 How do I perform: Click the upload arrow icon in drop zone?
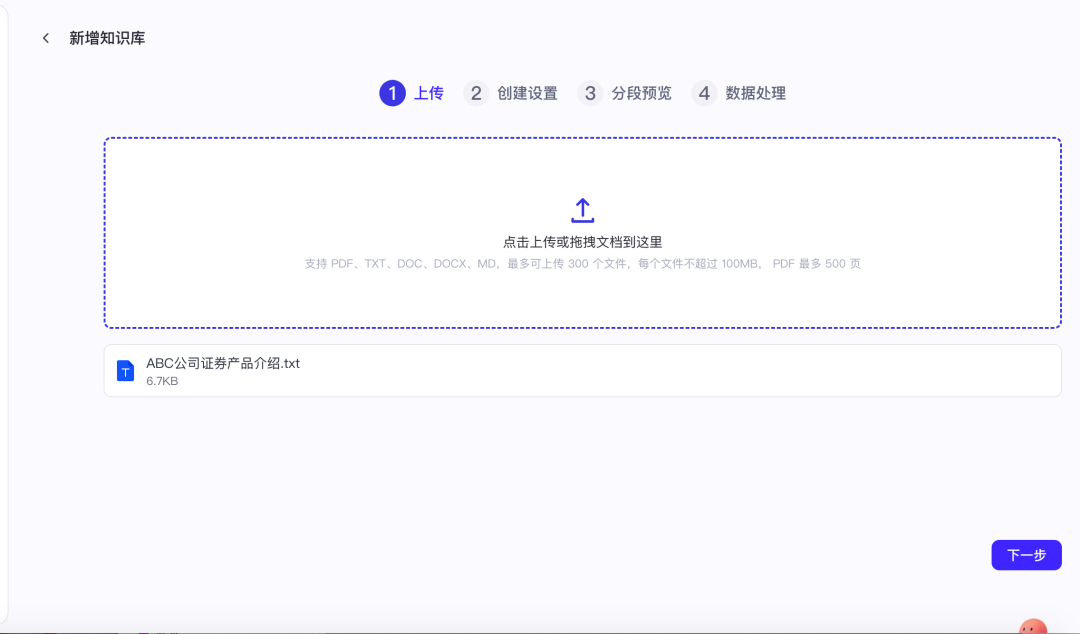(582, 210)
